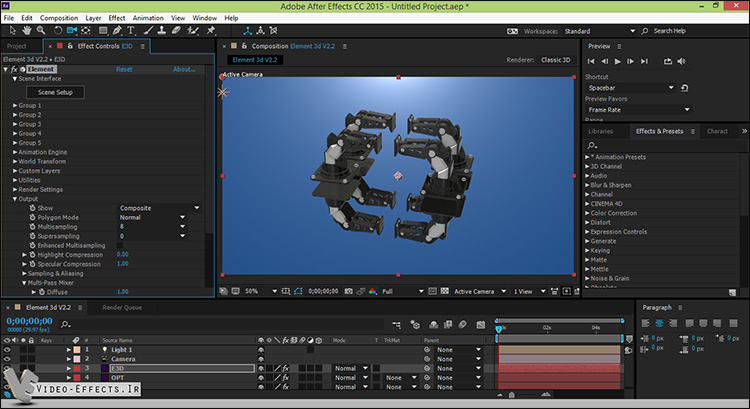Hide the Camera layer

click(x=7, y=359)
